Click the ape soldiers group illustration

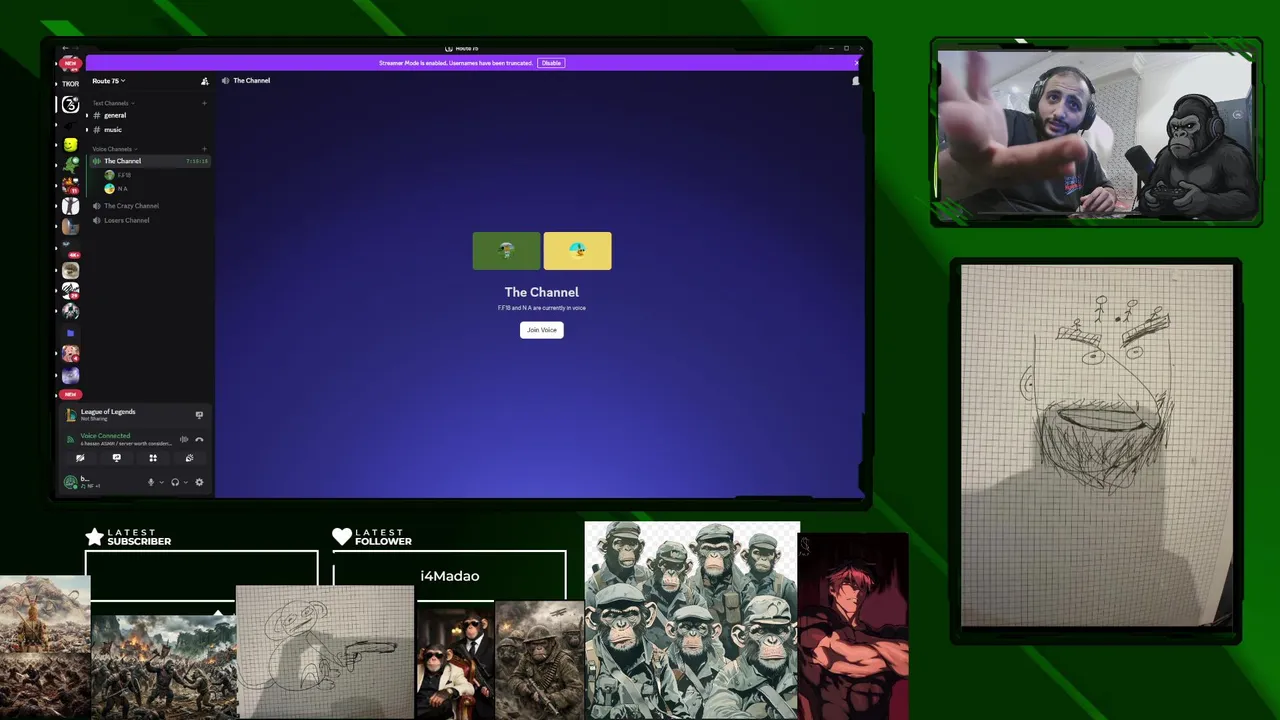coord(692,620)
